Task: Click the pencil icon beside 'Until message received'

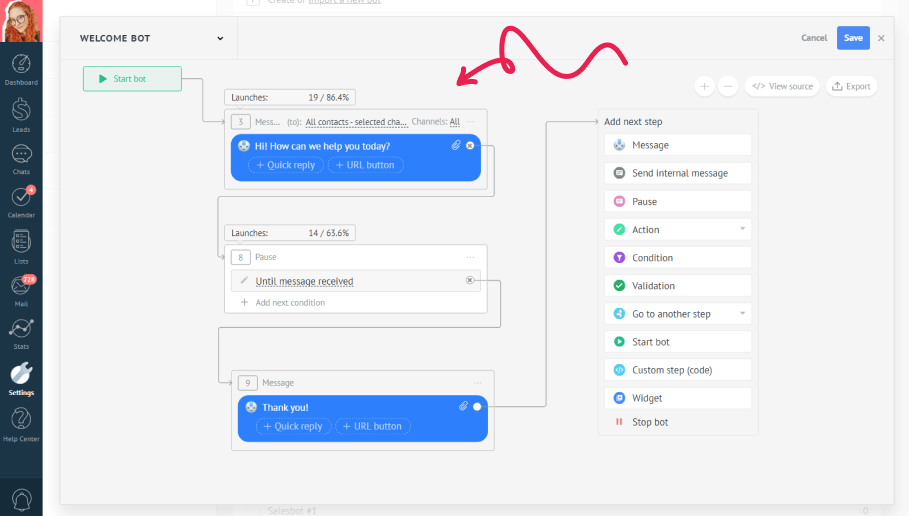Action: [x=244, y=280]
